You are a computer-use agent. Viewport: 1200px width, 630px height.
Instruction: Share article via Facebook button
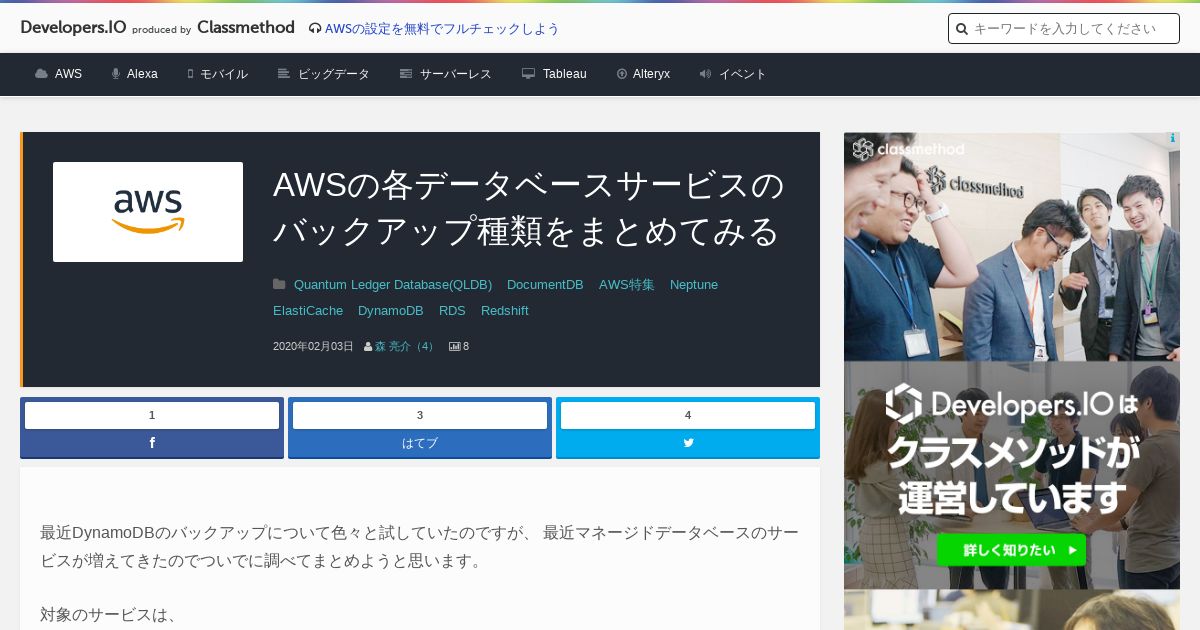tap(152, 443)
